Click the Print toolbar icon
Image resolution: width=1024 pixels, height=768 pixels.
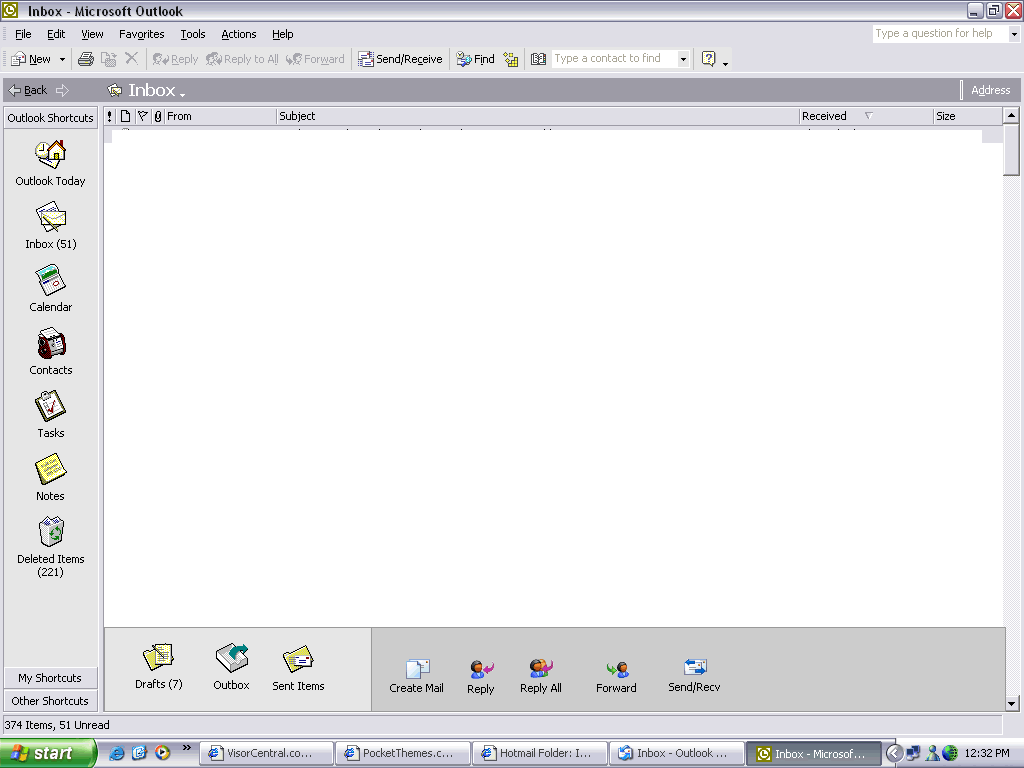(x=86, y=59)
